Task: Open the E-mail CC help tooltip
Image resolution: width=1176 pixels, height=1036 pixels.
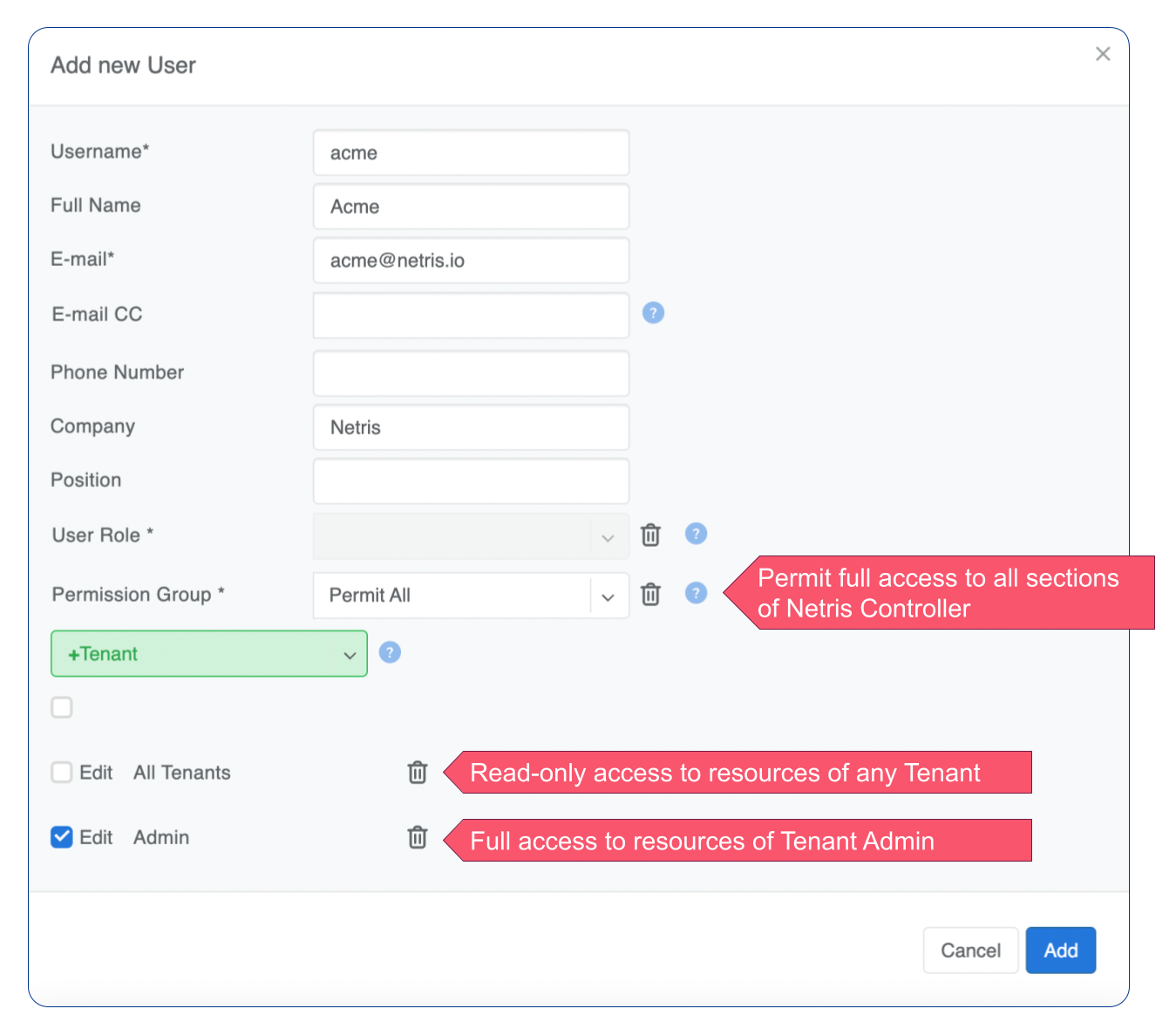Action: pyautogui.click(x=653, y=312)
